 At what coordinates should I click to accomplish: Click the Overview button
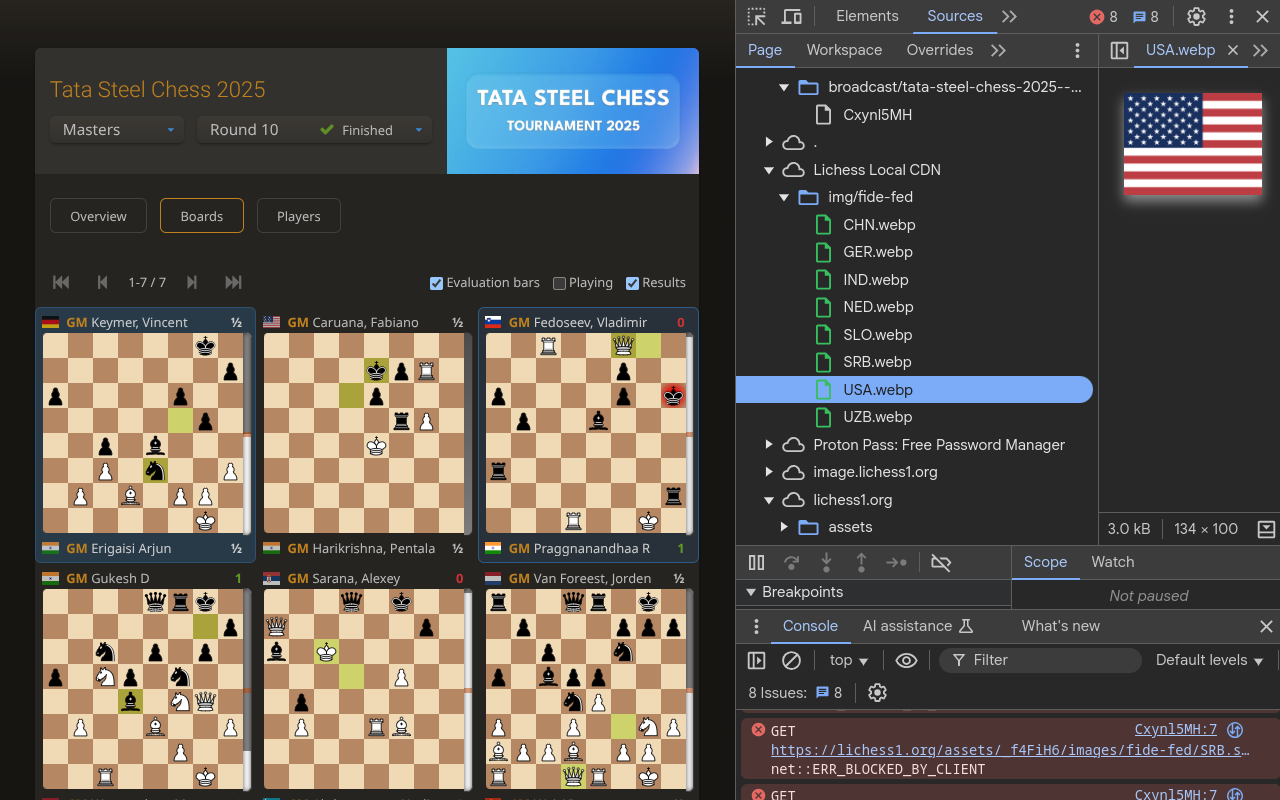click(98, 216)
